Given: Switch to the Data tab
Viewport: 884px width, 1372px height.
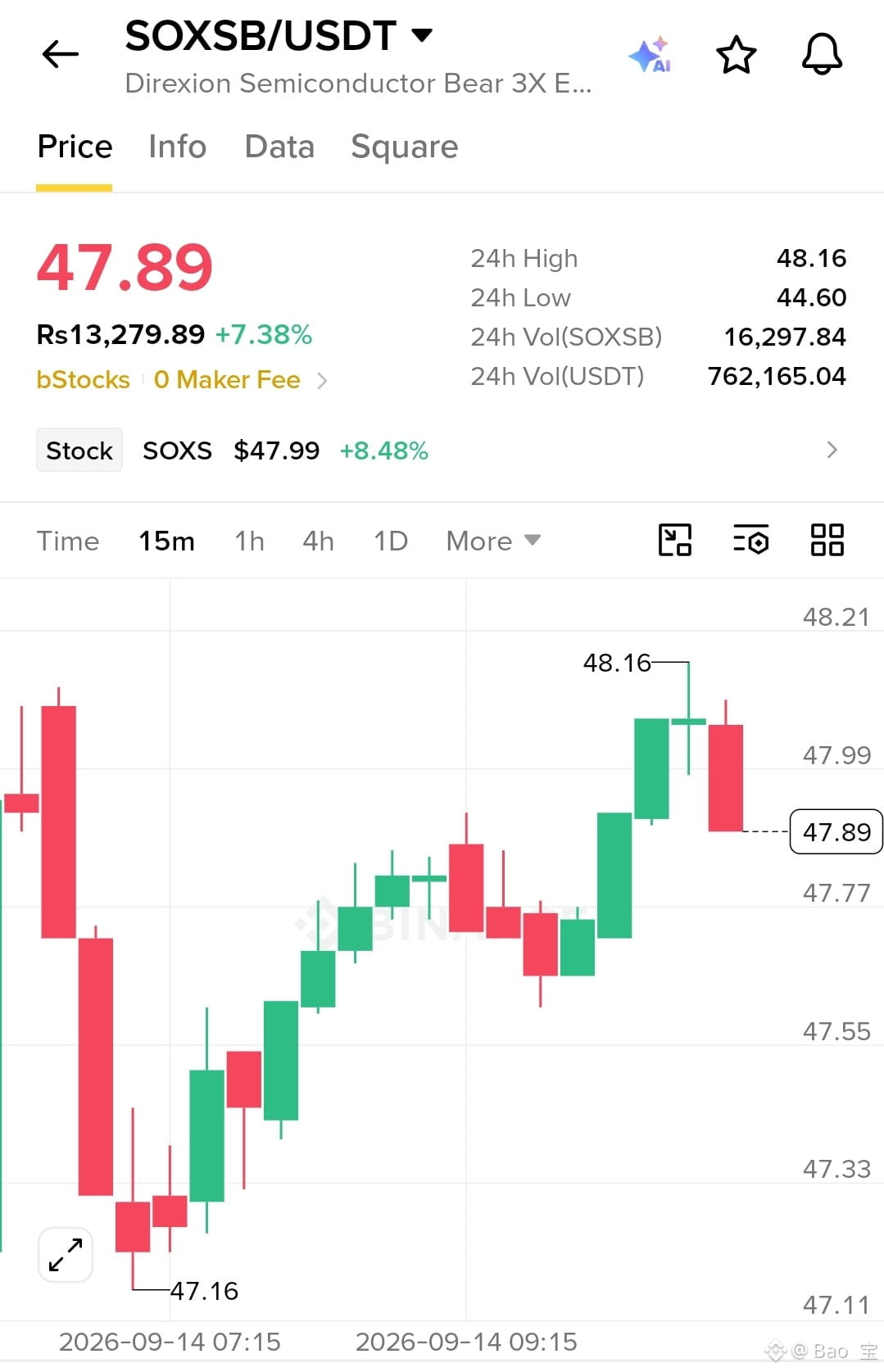Looking at the screenshot, I should click(x=279, y=147).
